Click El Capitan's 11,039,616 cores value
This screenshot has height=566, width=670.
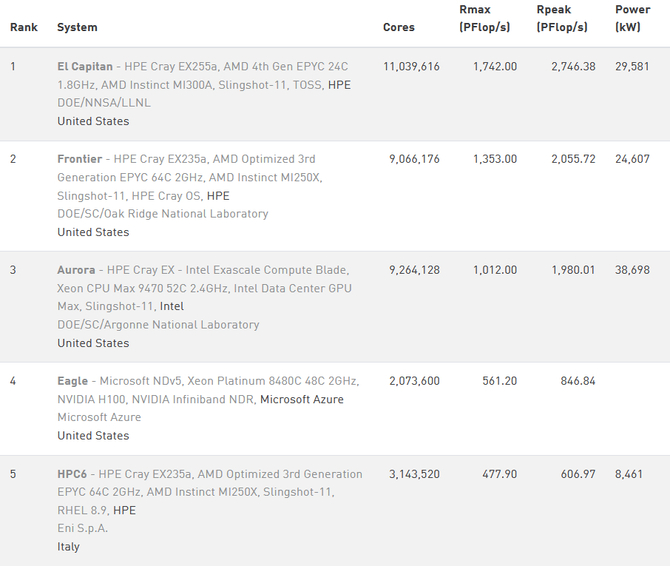tap(411, 67)
